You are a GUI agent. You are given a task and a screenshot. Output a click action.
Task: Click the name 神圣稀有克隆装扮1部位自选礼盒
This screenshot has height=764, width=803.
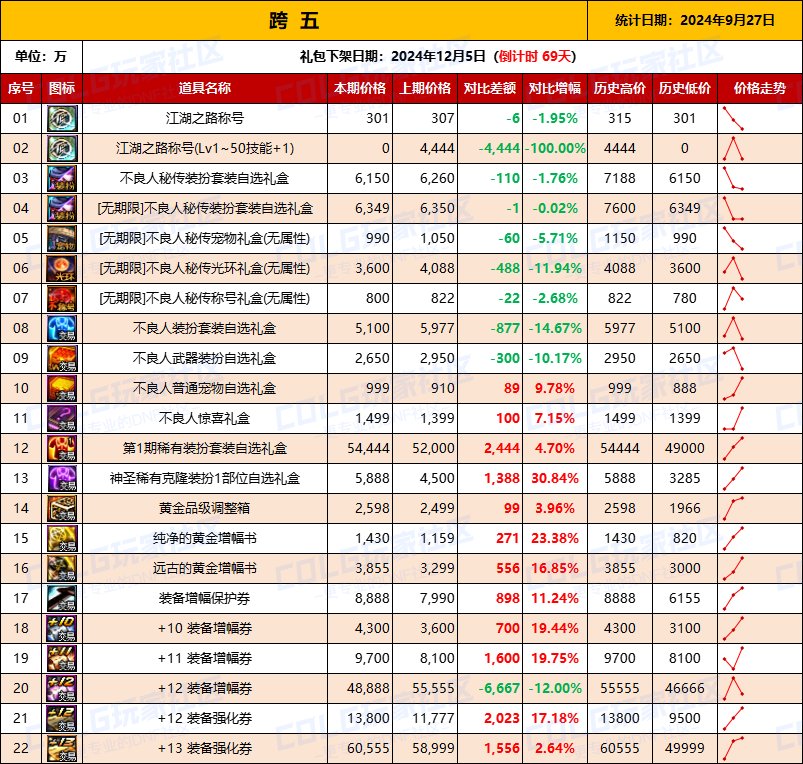pyautogui.click(x=205, y=478)
